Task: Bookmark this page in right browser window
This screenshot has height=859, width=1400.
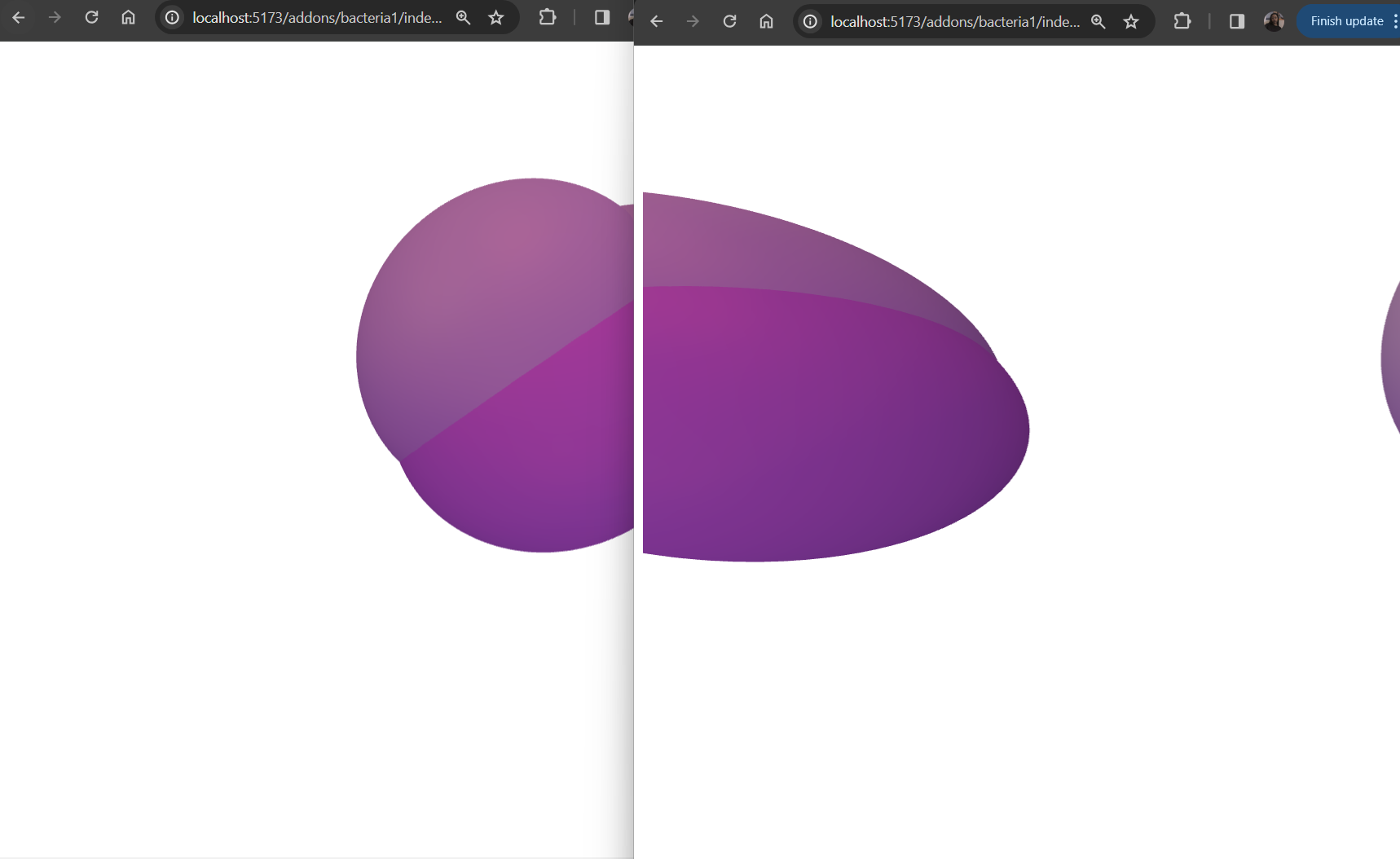Action: tap(1131, 21)
